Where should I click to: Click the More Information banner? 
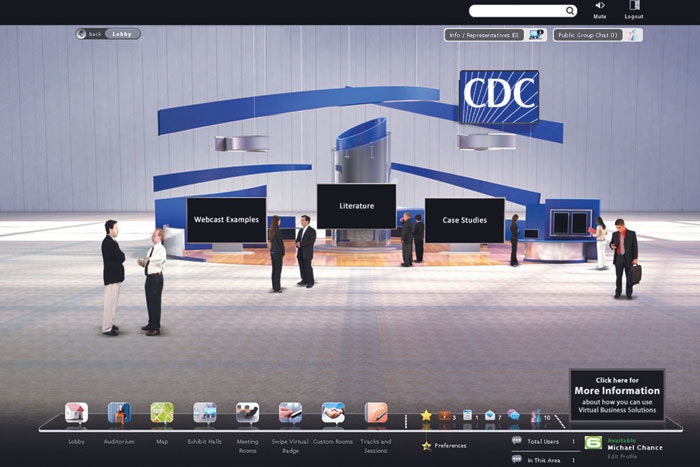[617, 396]
